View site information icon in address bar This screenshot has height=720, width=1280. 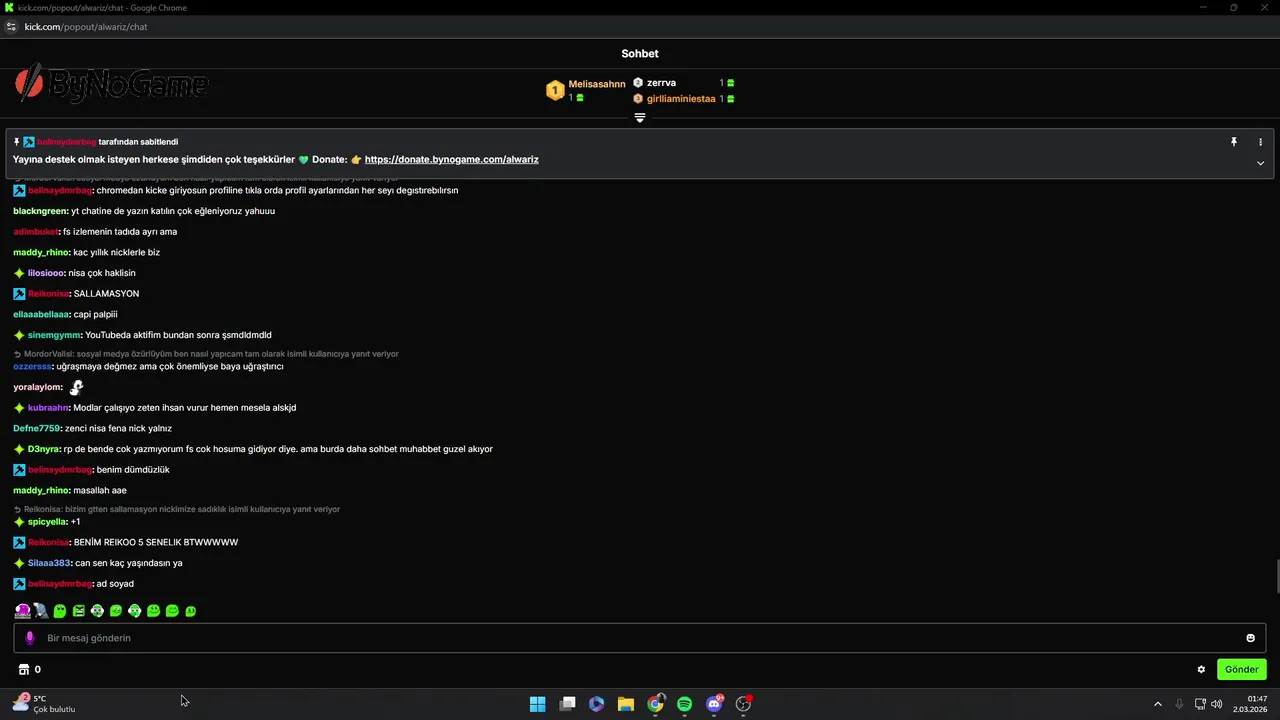coord(11,27)
